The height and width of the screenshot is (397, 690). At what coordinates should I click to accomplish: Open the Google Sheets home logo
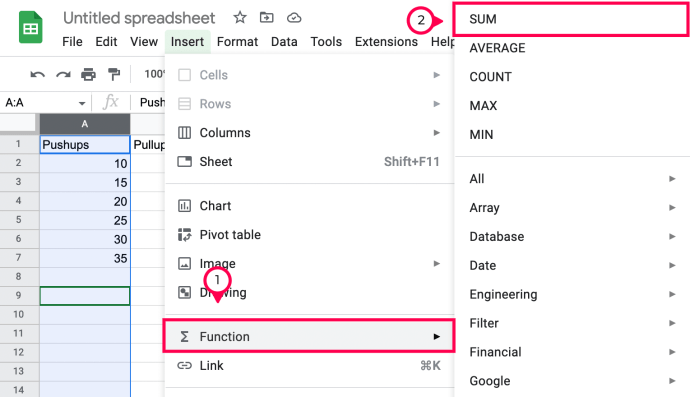tap(30, 27)
